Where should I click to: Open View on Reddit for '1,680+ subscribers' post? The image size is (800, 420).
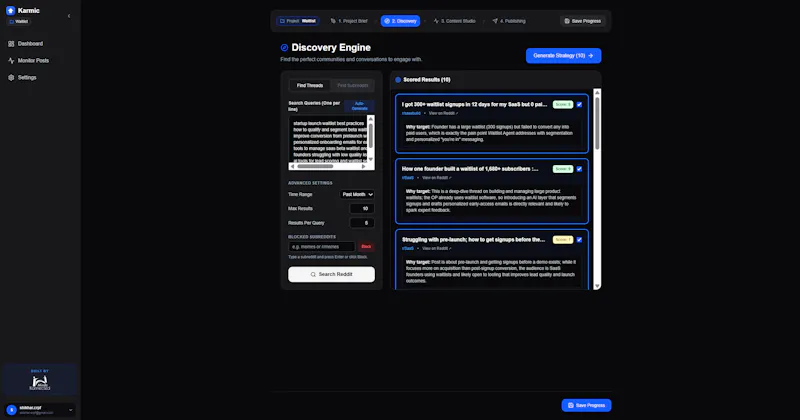[436, 178]
